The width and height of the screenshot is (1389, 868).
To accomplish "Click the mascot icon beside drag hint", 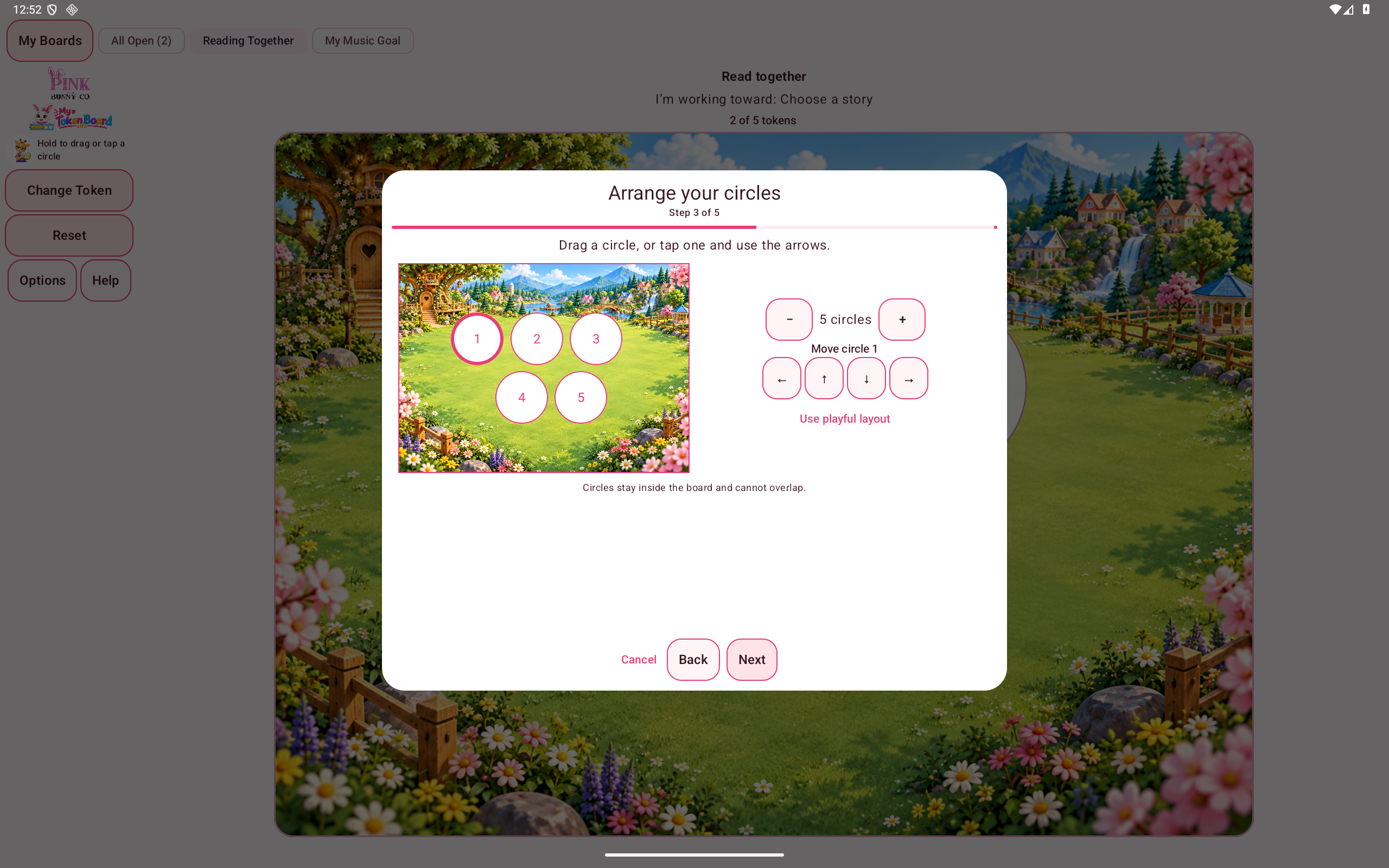I will point(22,150).
